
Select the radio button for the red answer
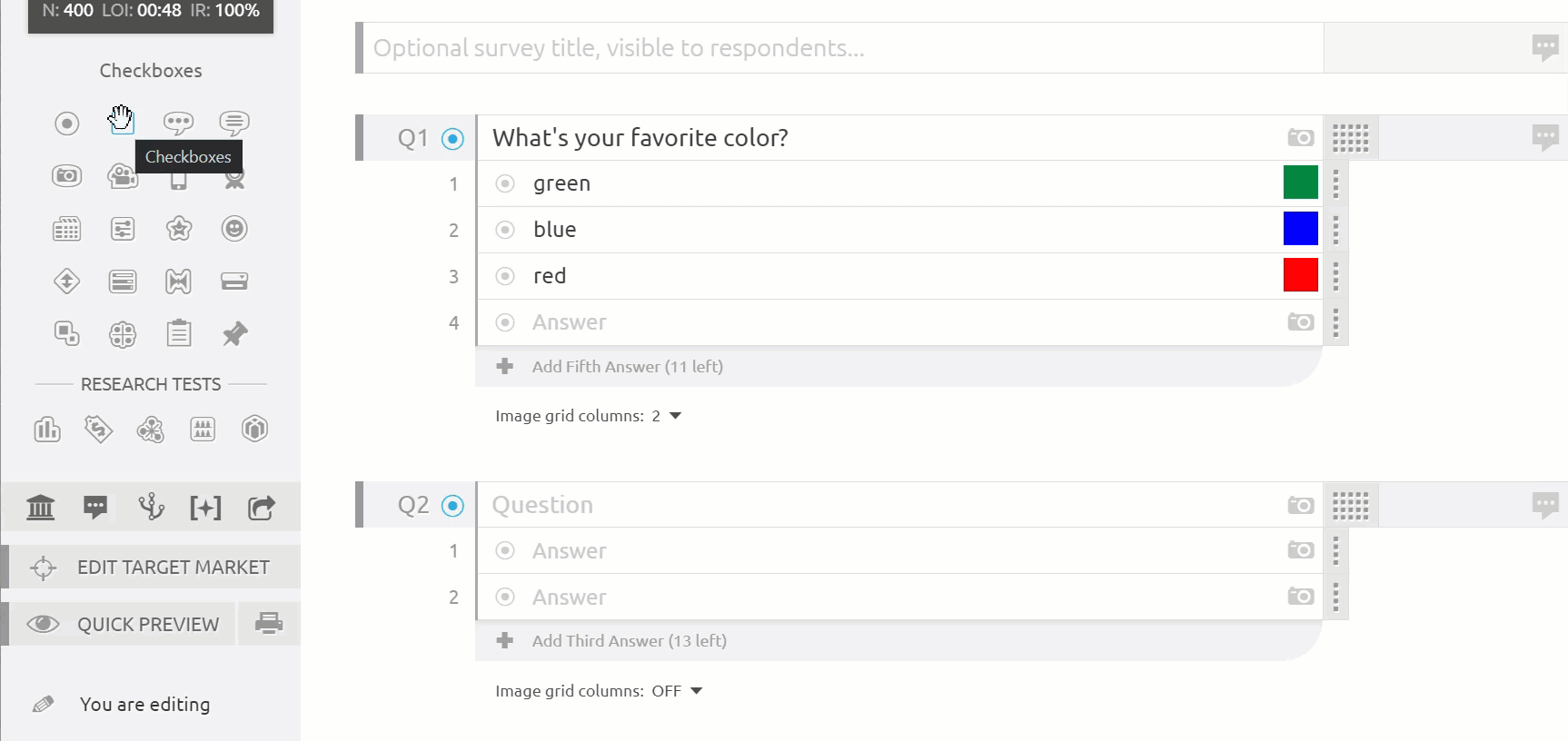(505, 276)
